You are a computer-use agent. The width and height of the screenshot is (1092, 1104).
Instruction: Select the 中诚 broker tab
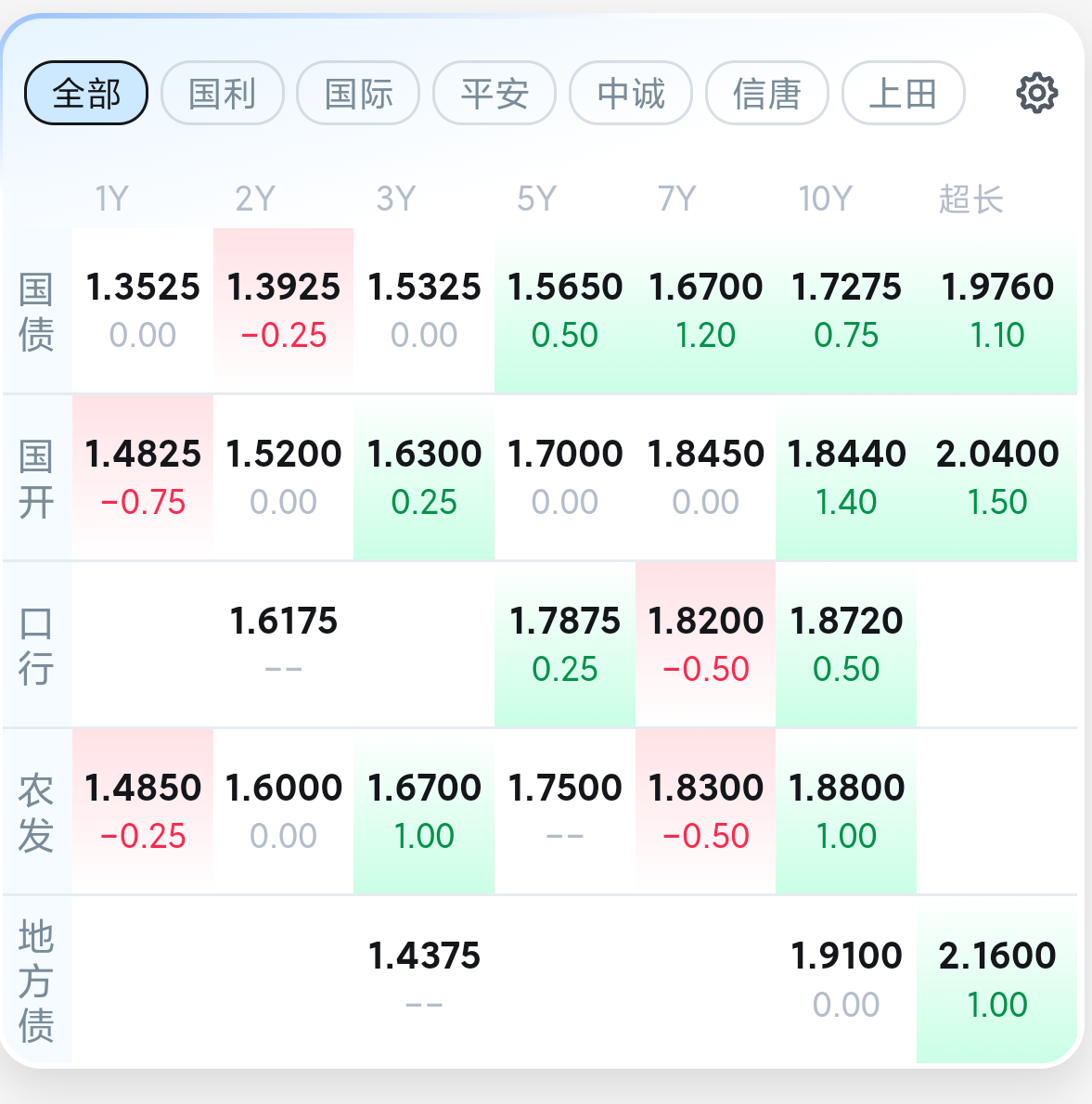[x=631, y=93]
